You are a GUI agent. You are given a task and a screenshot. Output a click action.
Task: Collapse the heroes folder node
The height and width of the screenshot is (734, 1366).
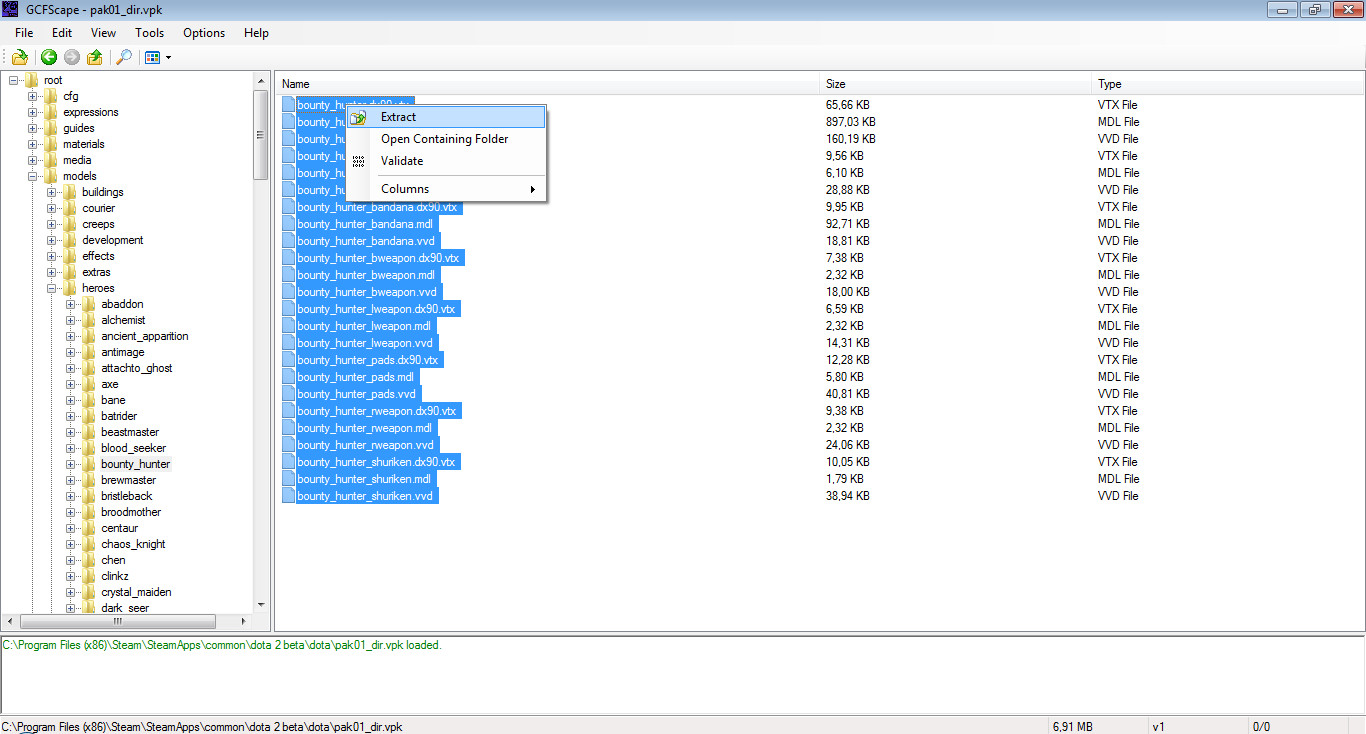[52, 288]
